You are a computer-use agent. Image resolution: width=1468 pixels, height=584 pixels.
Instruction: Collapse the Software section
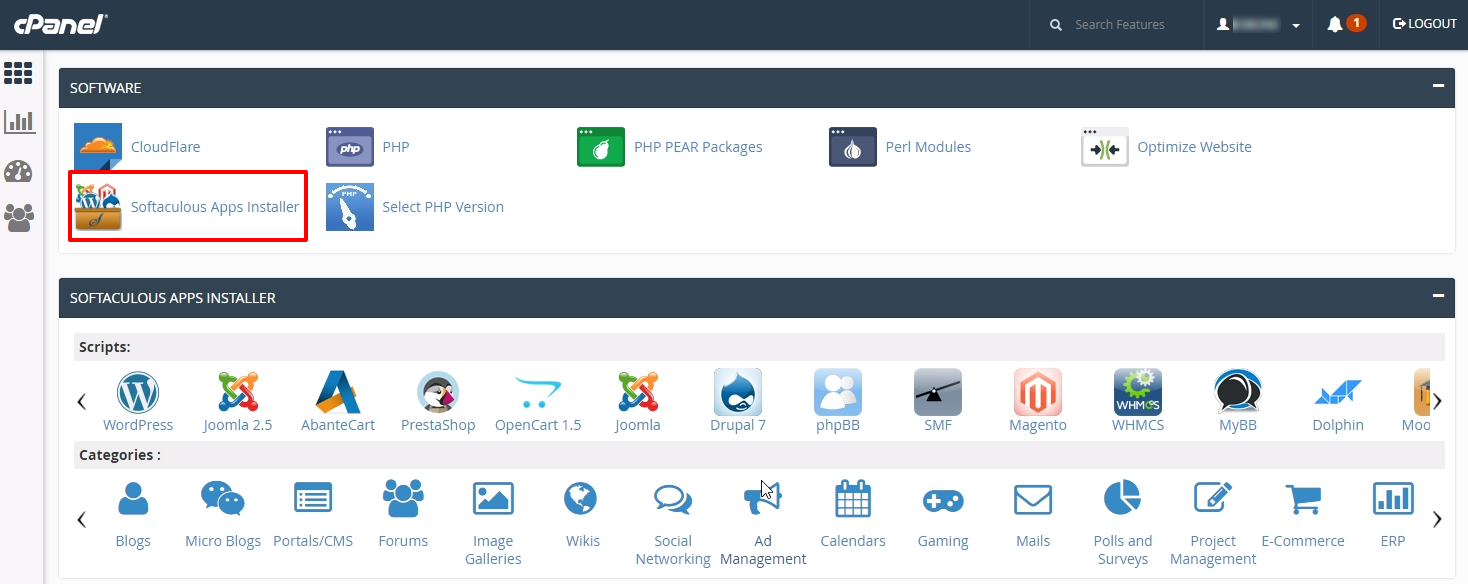click(x=1437, y=87)
